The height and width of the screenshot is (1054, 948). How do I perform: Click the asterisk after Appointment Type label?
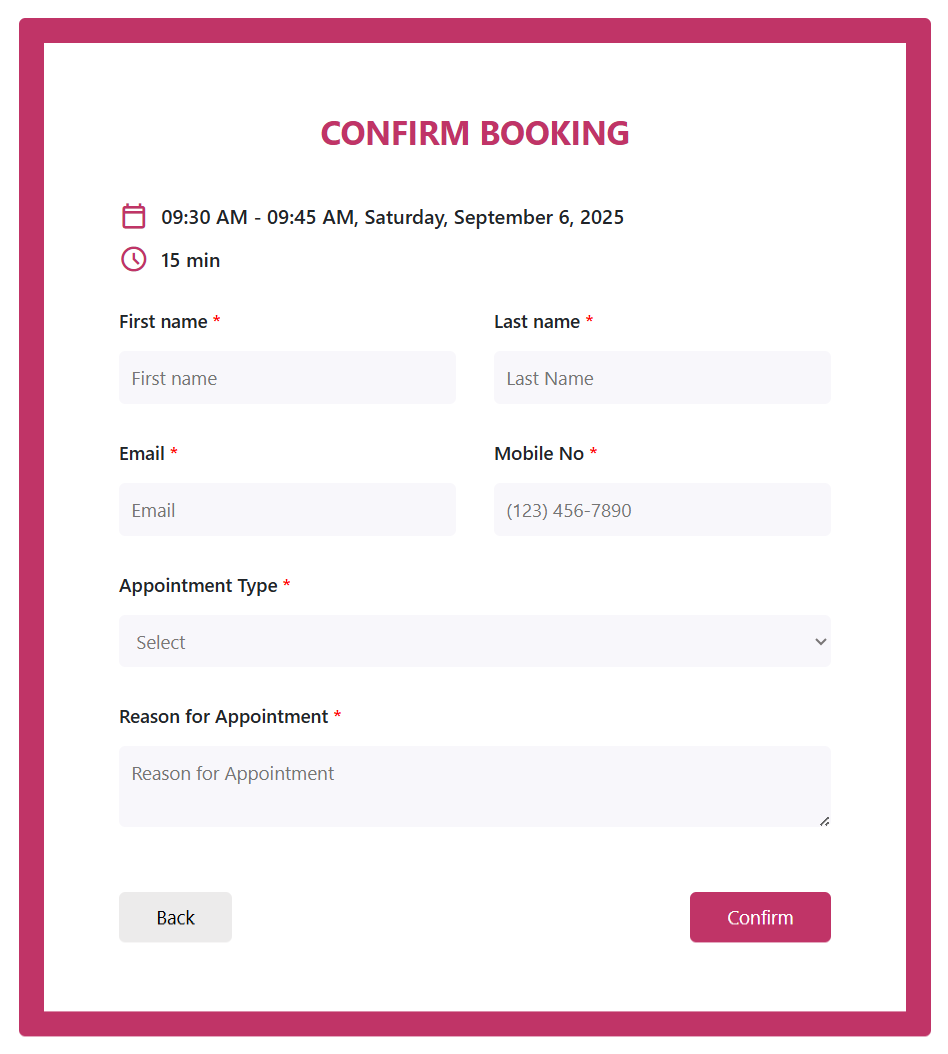click(287, 584)
